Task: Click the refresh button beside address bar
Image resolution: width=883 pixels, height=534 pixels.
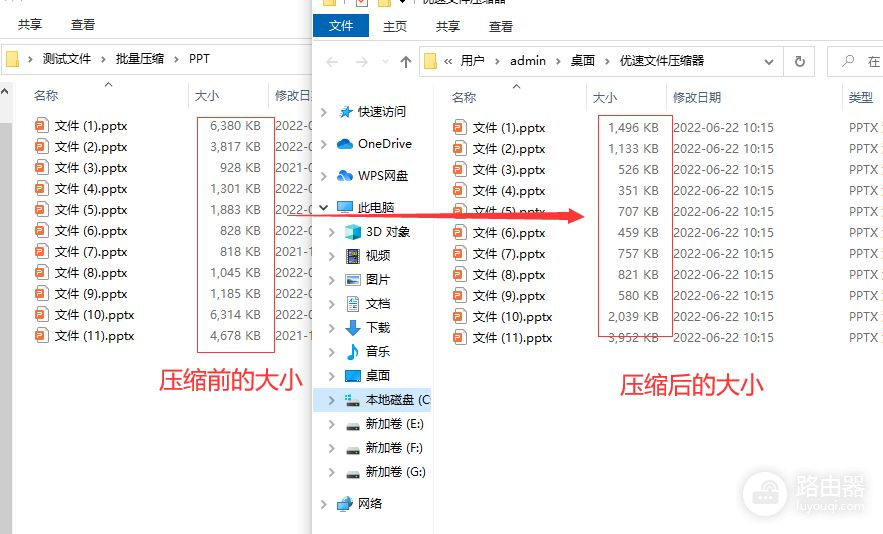Action: (799, 61)
